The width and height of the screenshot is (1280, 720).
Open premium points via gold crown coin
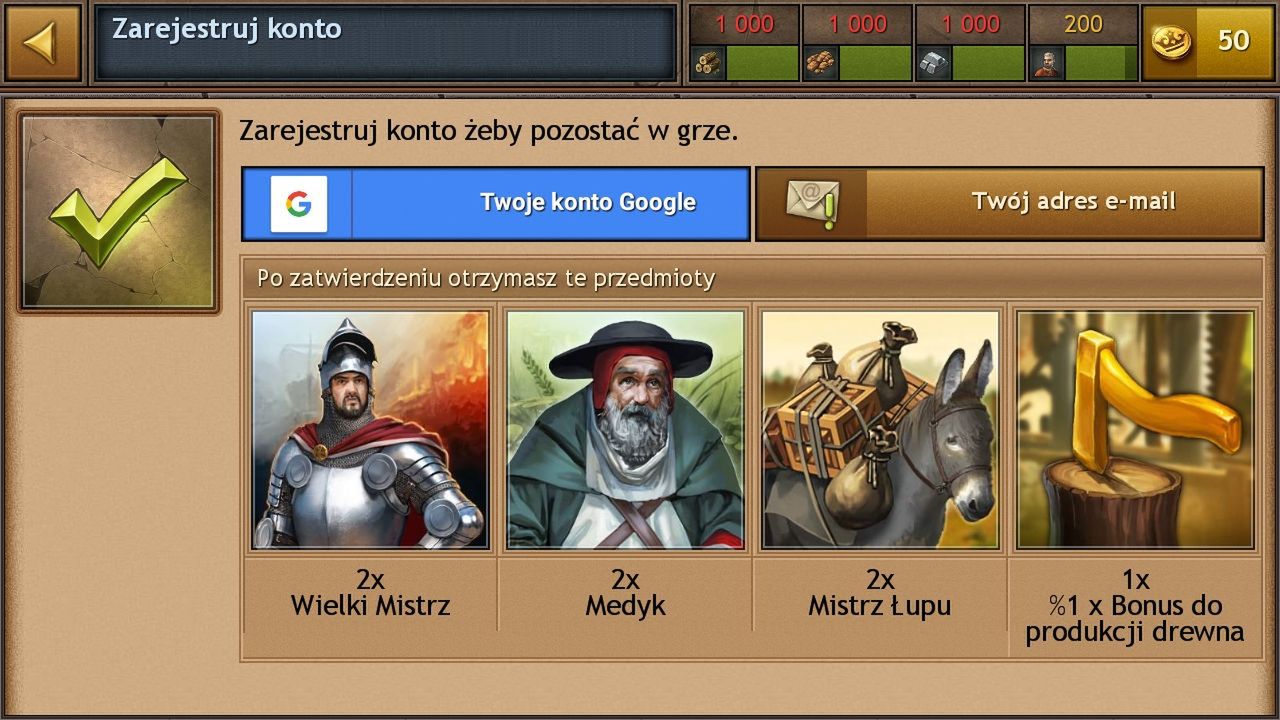point(1172,42)
